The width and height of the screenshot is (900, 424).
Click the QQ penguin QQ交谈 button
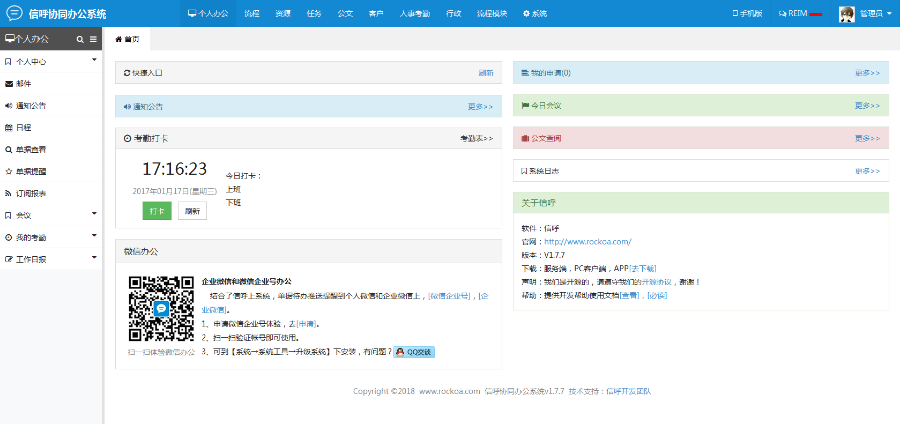pos(414,352)
